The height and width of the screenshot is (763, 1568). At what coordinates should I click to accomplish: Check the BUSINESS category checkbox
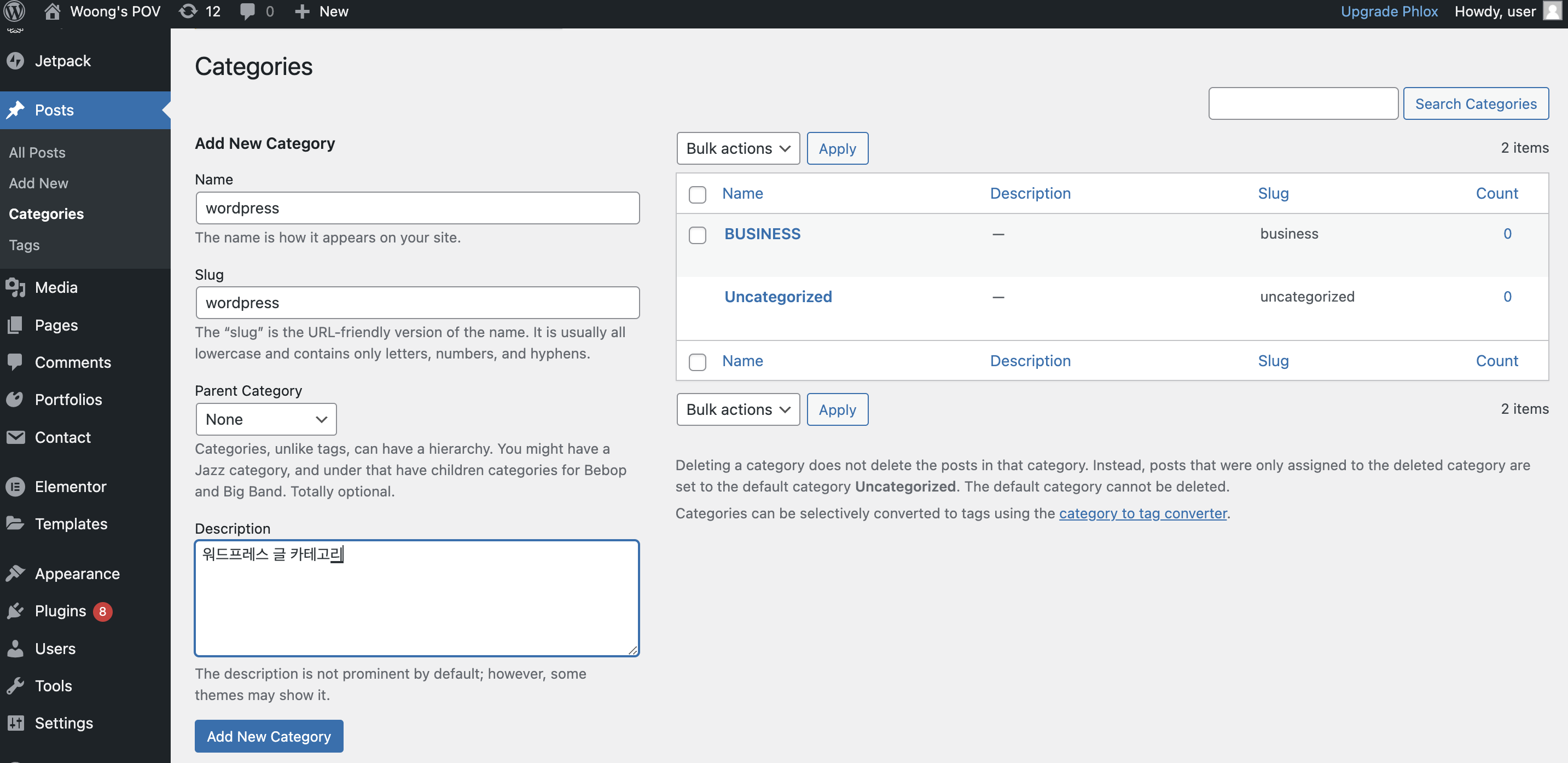tap(697, 235)
